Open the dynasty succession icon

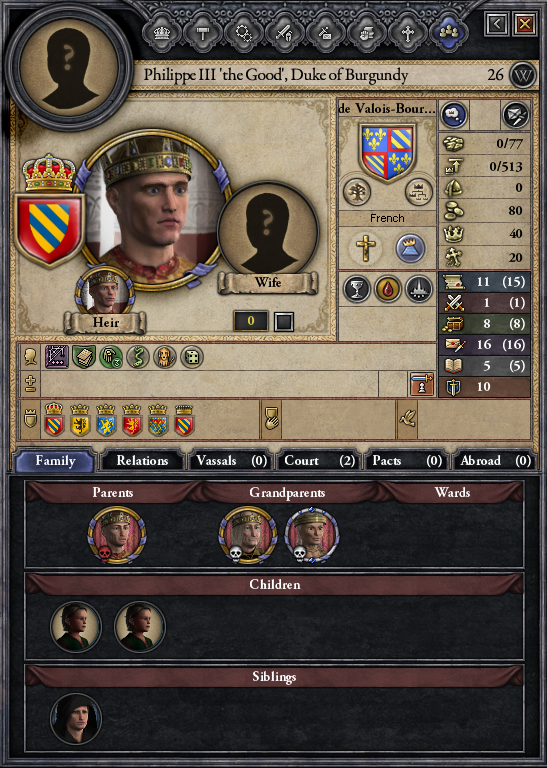click(419, 192)
